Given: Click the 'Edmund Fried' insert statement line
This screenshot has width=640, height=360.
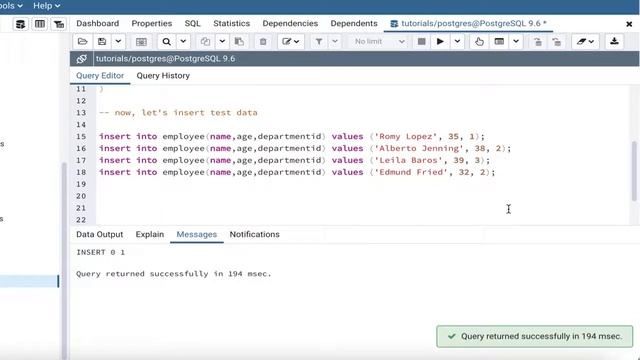Looking at the screenshot, I should [297, 172].
